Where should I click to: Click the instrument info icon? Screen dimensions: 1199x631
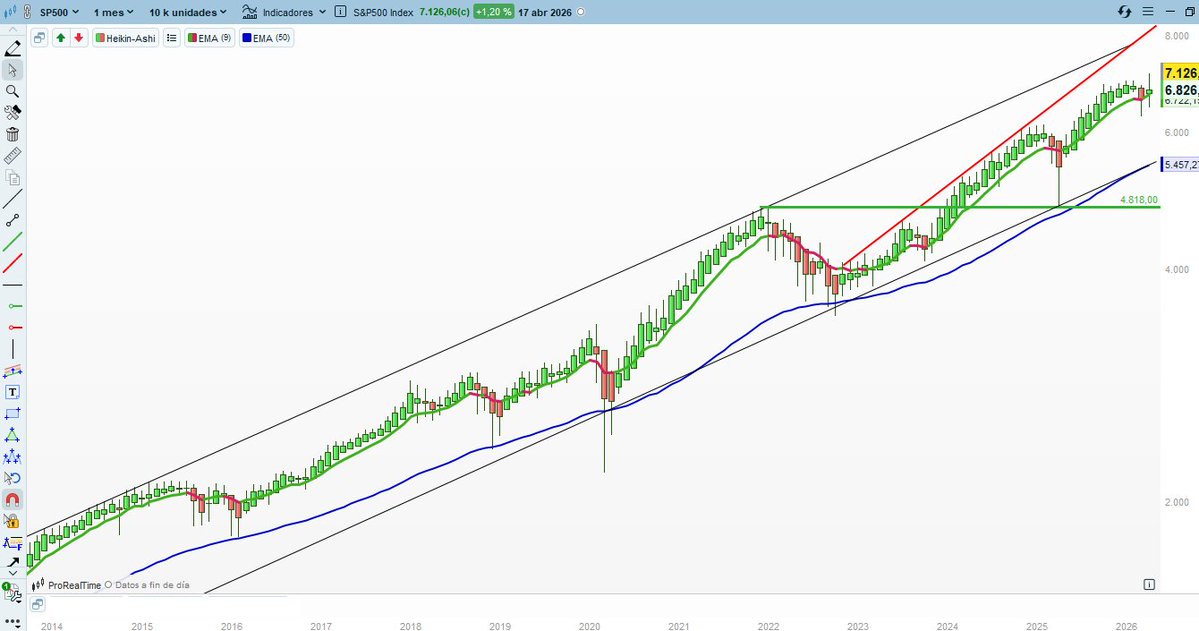(340, 12)
